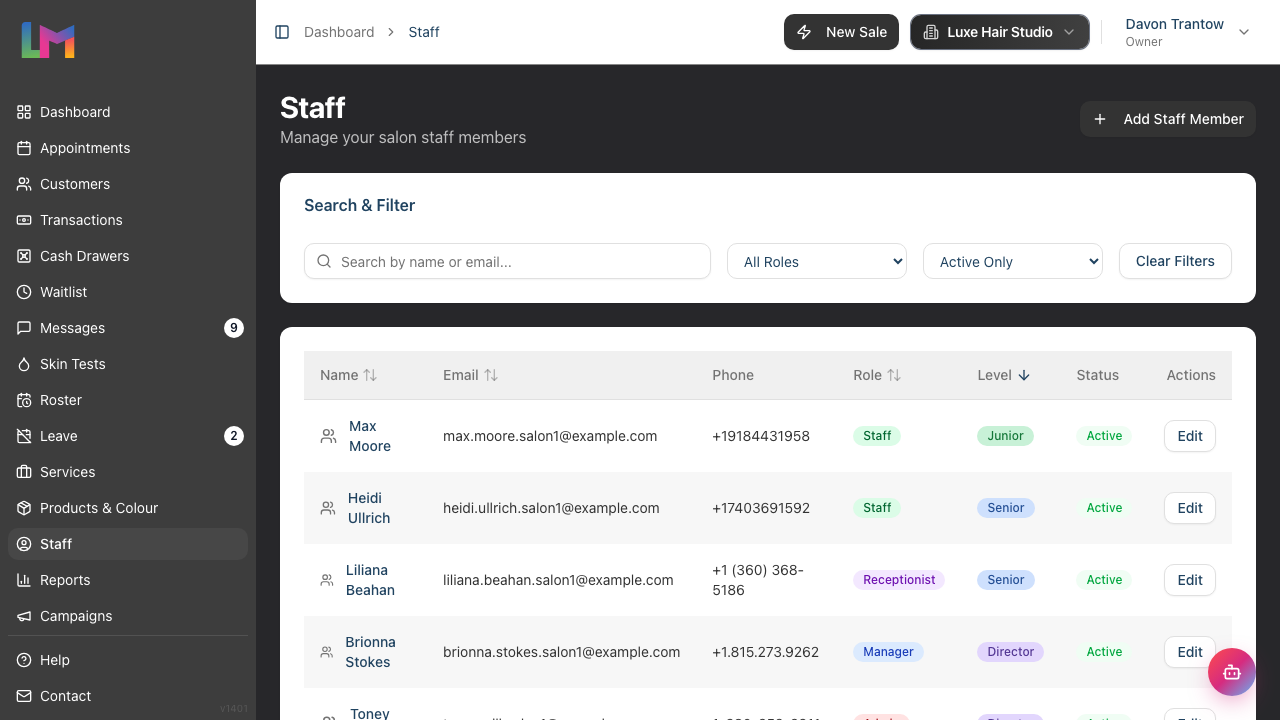Click phone number +17403691592
Viewport: 1280px width, 720px height.
coord(761,508)
